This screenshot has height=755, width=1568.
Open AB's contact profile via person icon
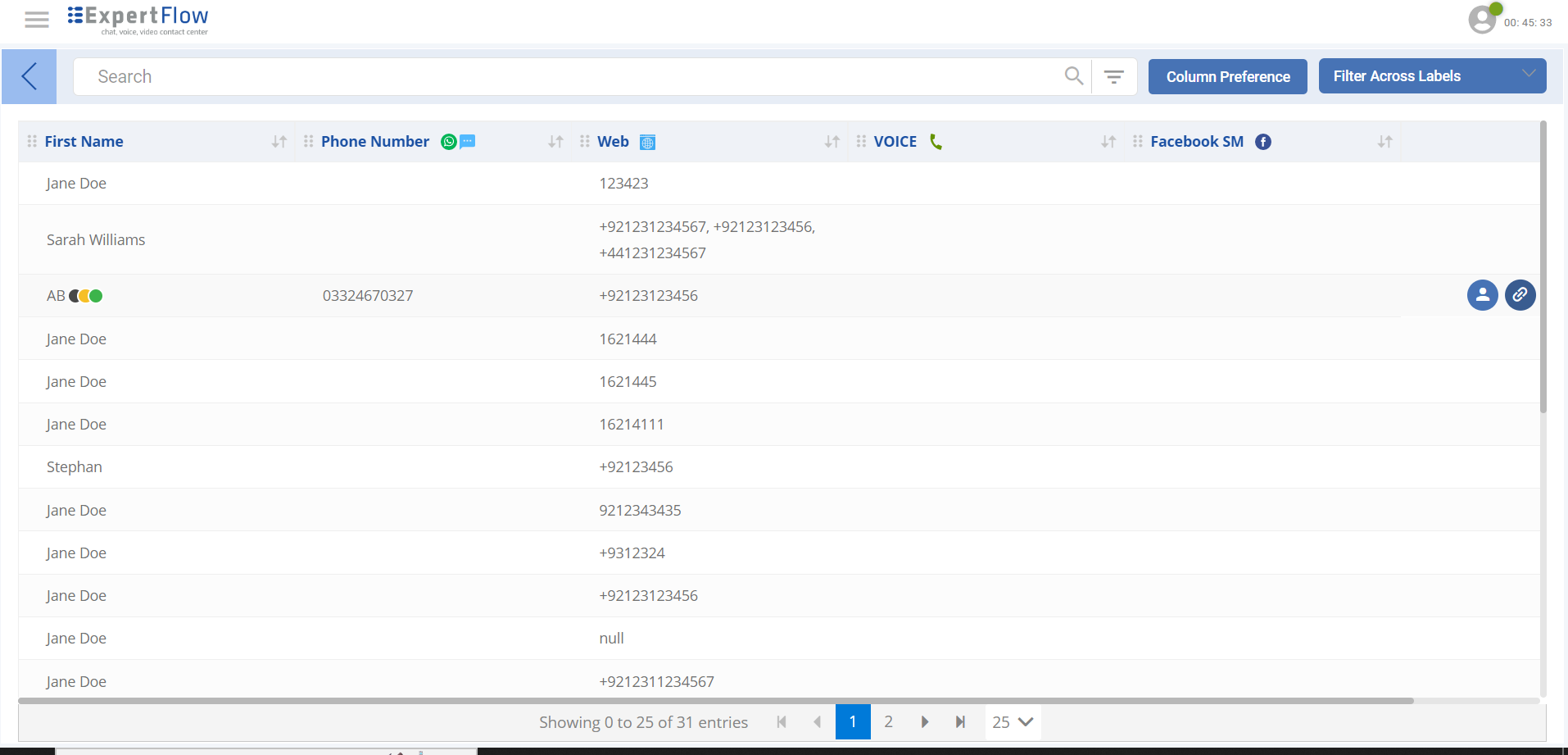pos(1482,295)
